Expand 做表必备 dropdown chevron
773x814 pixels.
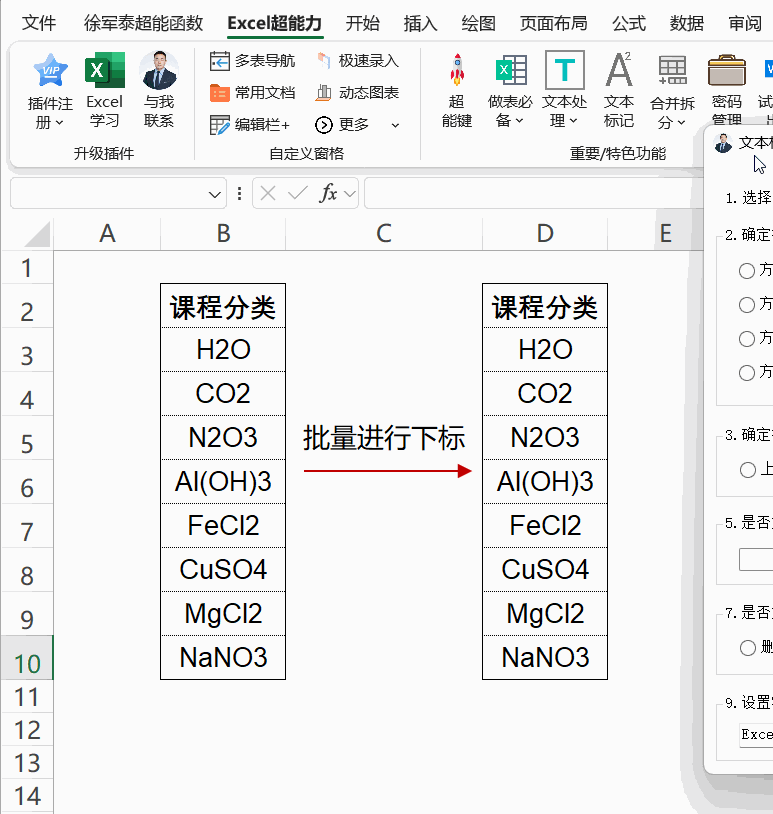click(x=519, y=121)
